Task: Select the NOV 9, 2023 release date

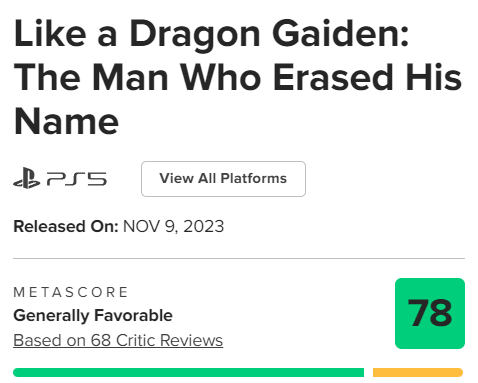Action: click(173, 227)
